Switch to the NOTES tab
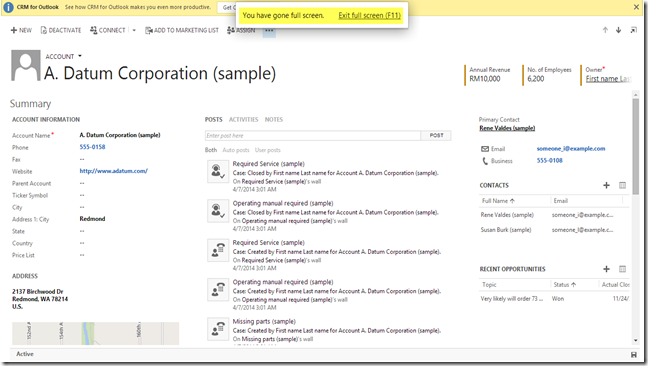This screenshot has width=648, height=366. pos(274,119)
